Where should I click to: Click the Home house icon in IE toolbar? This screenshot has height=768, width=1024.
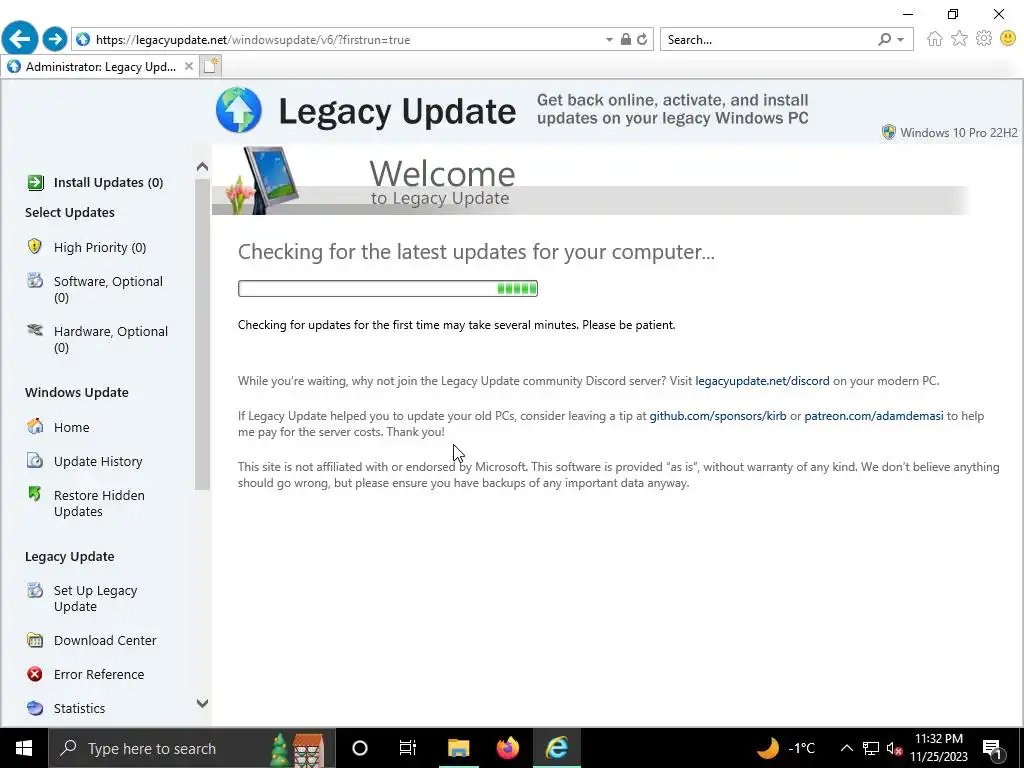[935, 39]
